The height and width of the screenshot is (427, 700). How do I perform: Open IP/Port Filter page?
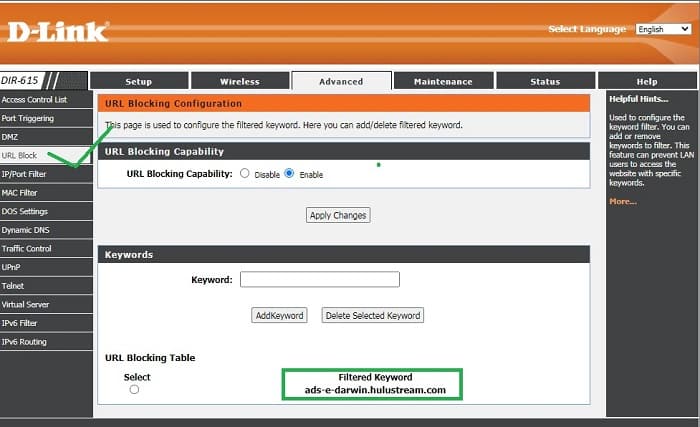click(46, 174)
